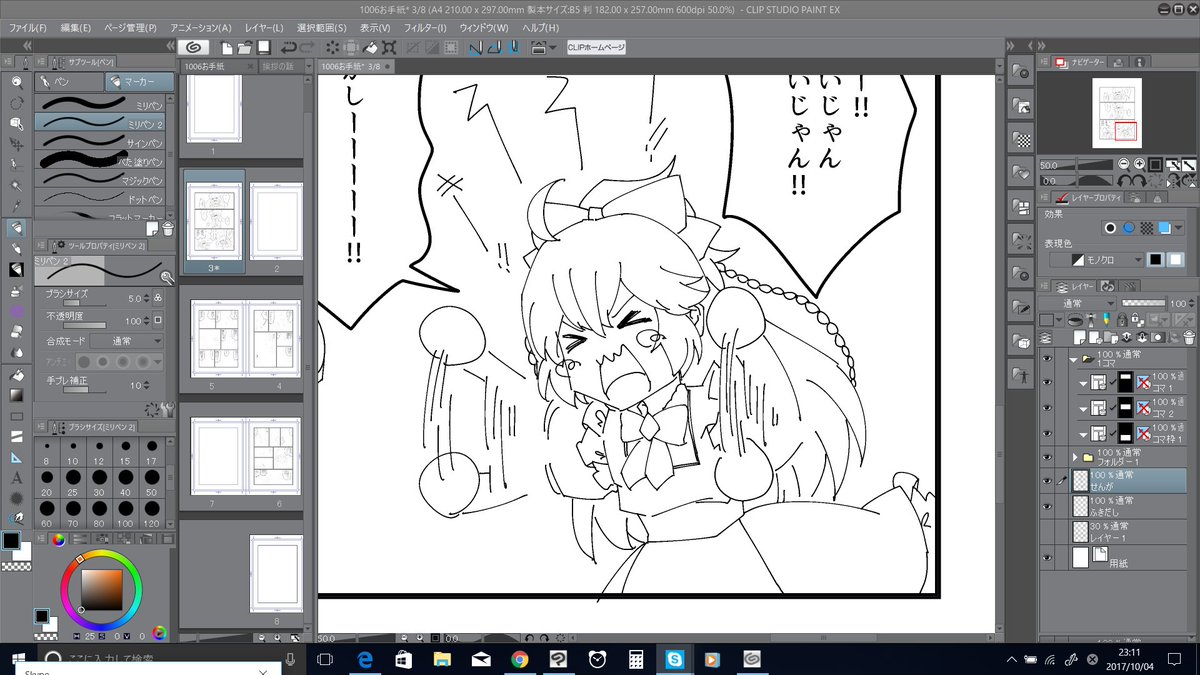Screen dimensions: 1200x675
Task: Collapse the 1コマ folder
Action: tap(1075, 358)
